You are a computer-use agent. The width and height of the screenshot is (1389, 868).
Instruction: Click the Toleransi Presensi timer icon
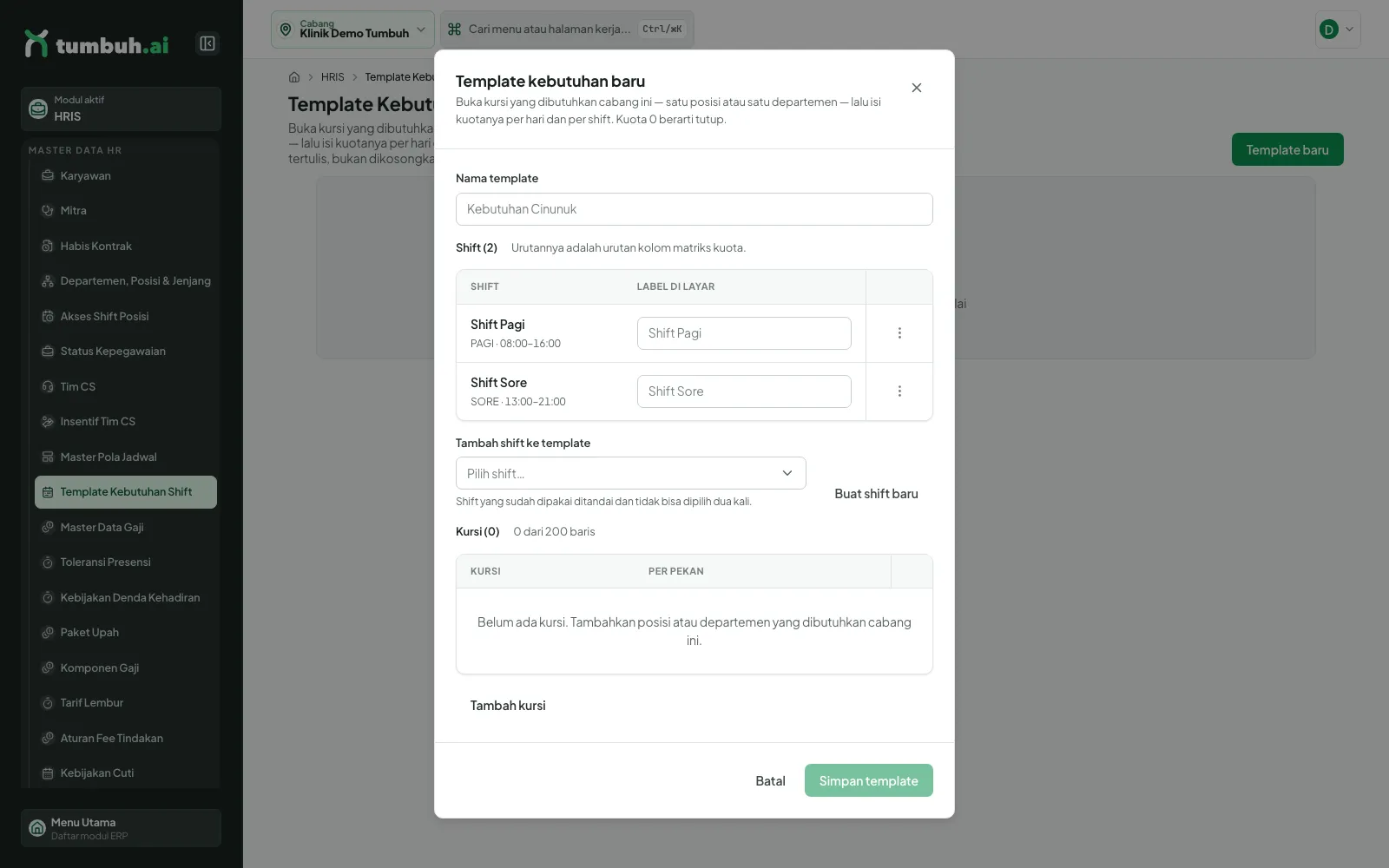pos(48,562)
